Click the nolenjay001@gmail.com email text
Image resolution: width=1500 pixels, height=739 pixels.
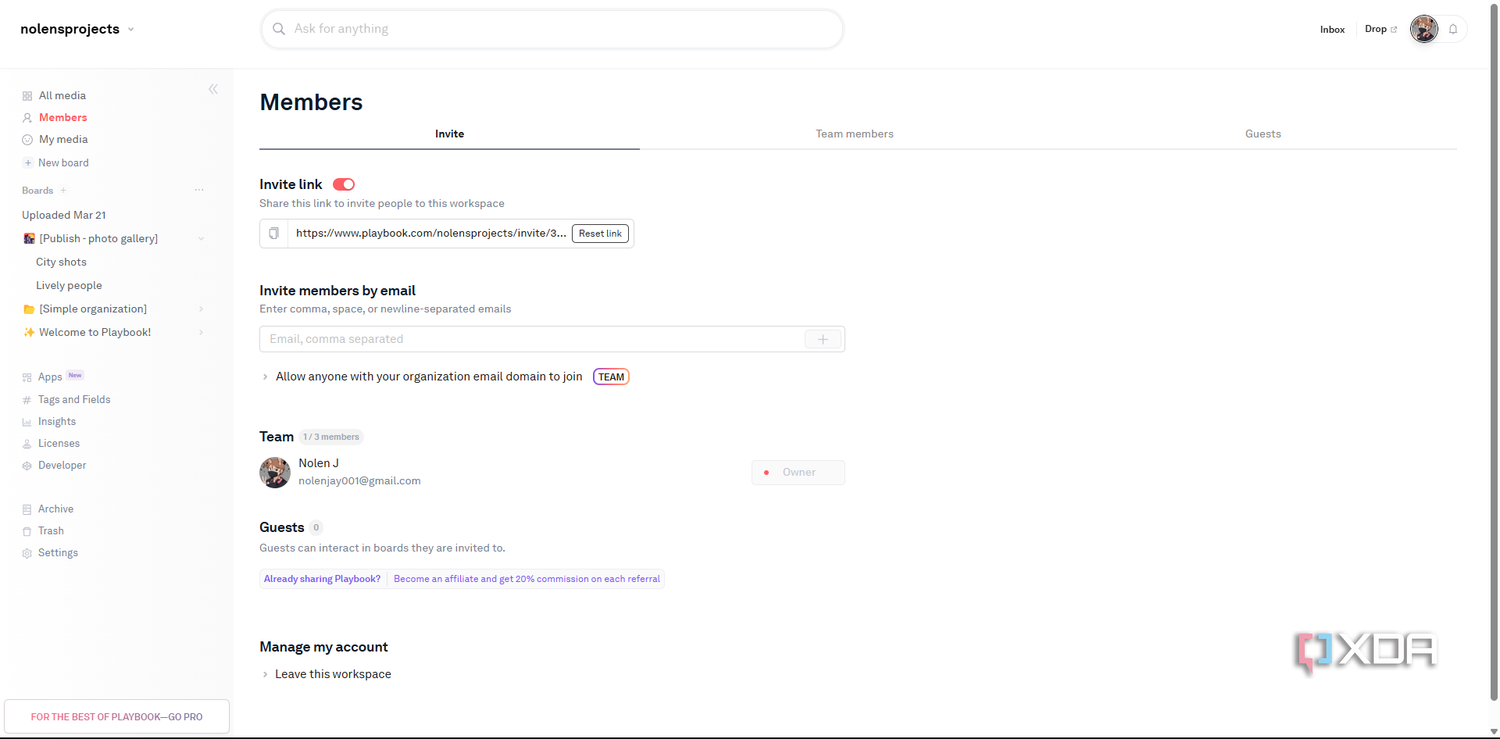(x=359, y=481)
